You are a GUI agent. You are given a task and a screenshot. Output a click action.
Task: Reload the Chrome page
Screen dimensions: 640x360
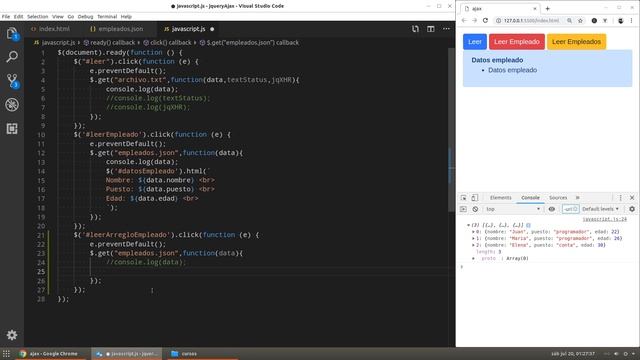coord(485,20)
